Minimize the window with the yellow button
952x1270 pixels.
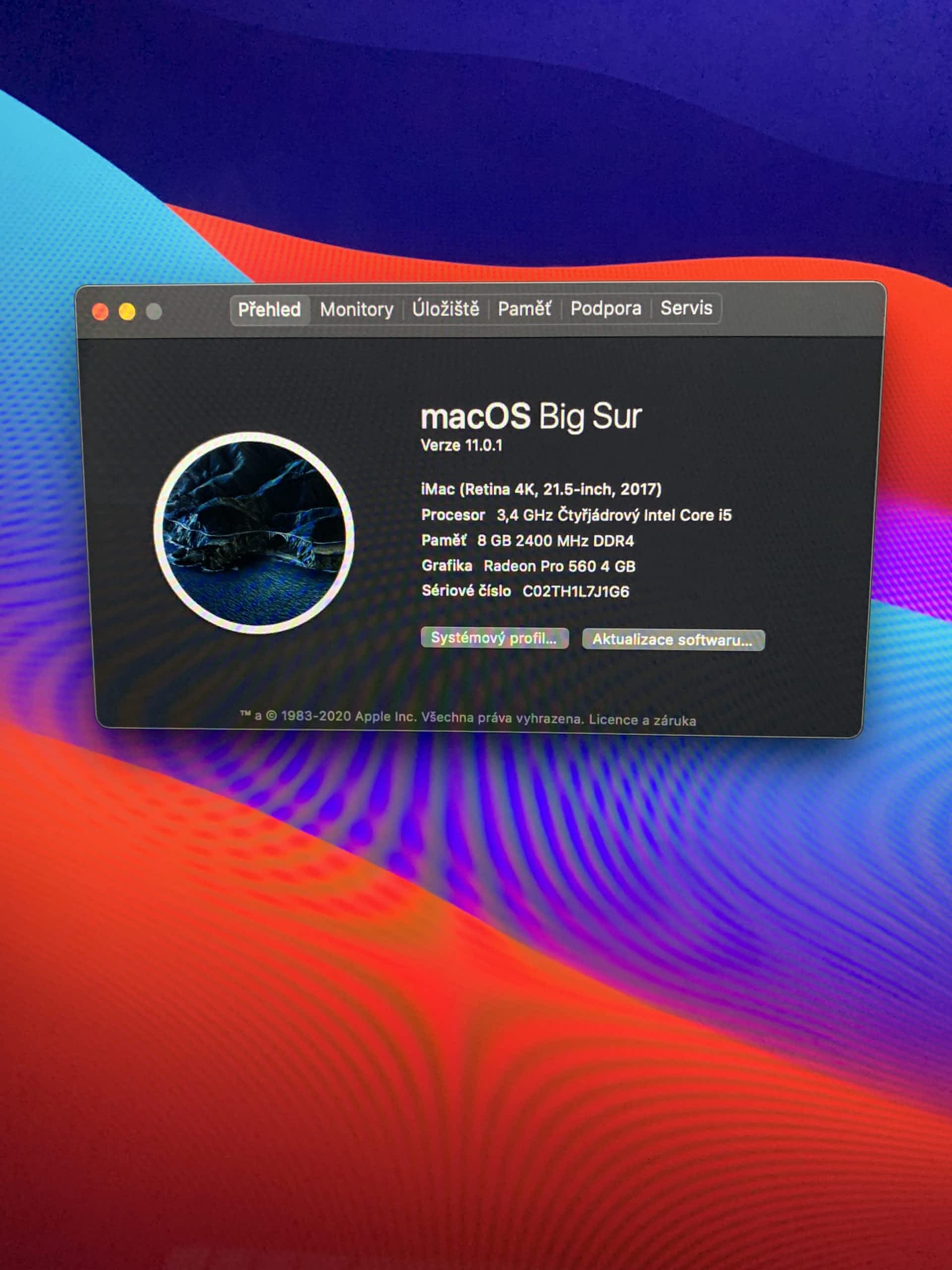pyautogui.click(x=127, y=312)
